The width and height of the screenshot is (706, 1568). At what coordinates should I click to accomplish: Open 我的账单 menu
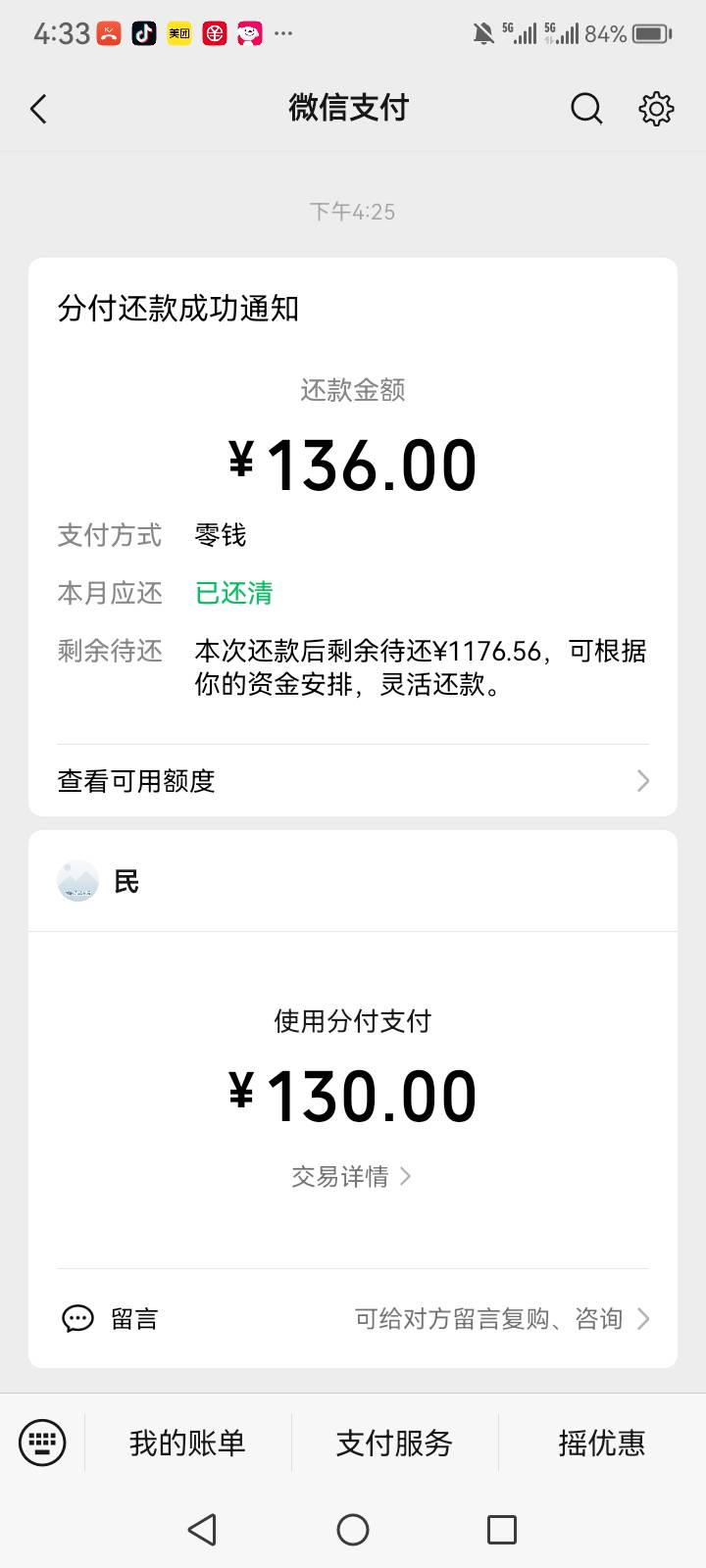click(187, 1443)
